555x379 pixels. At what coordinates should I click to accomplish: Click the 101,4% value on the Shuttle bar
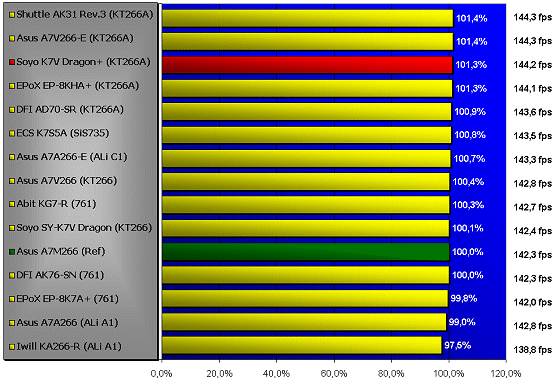tap(472, 18)
